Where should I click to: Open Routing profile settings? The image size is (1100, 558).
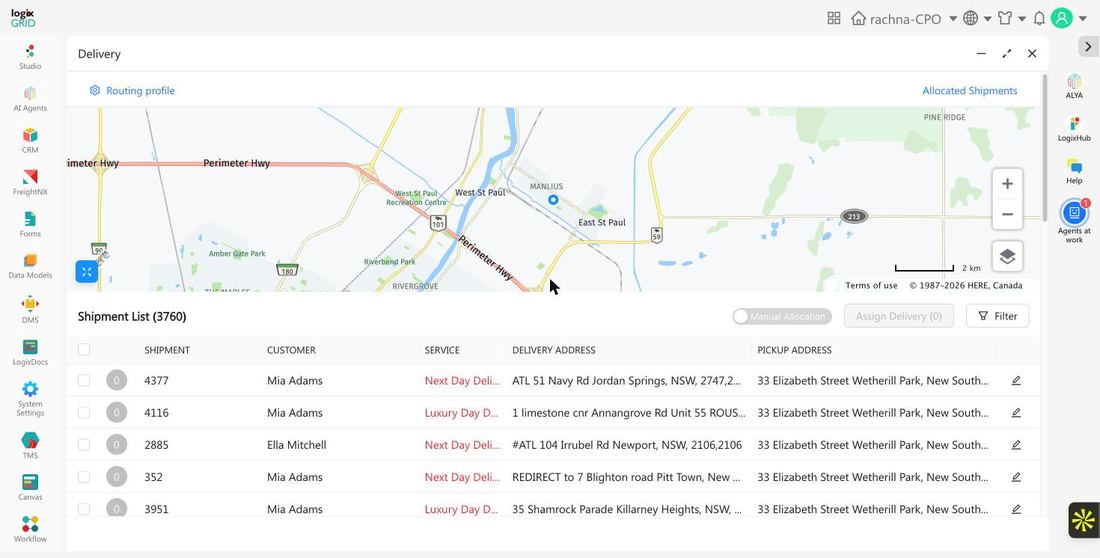coord(132,91)
